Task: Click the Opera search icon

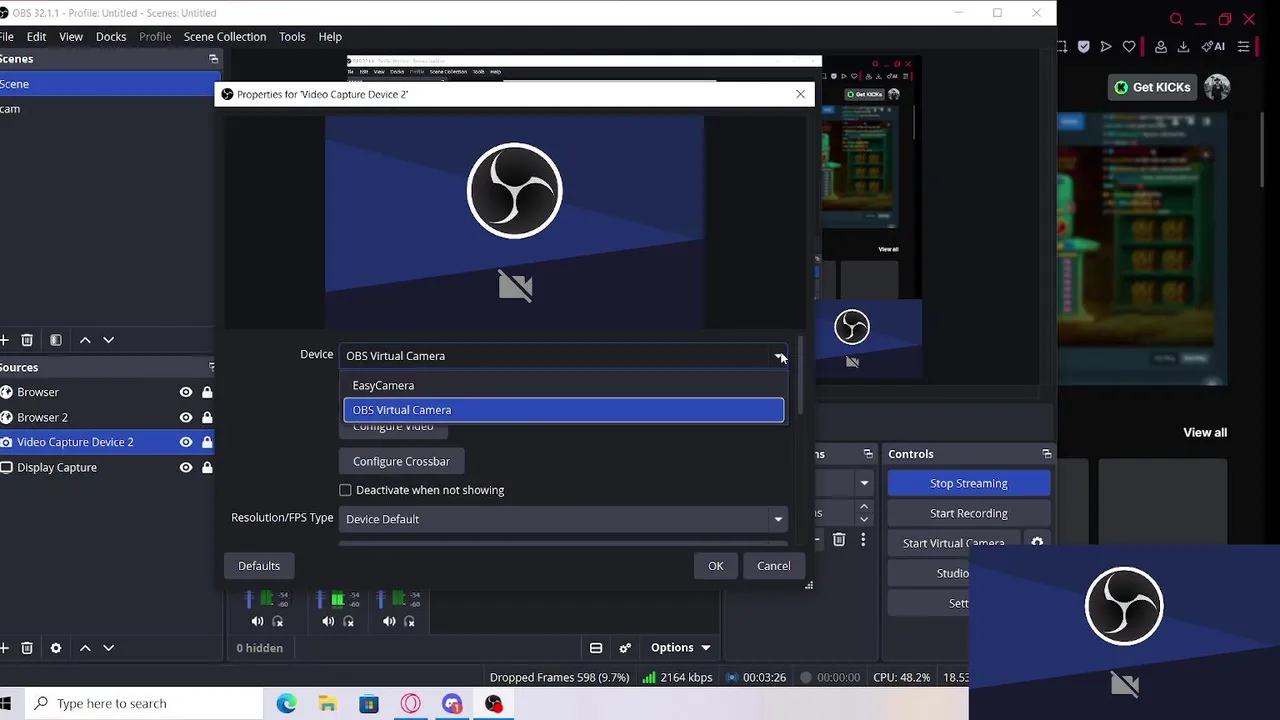Action: (1176, 19)
